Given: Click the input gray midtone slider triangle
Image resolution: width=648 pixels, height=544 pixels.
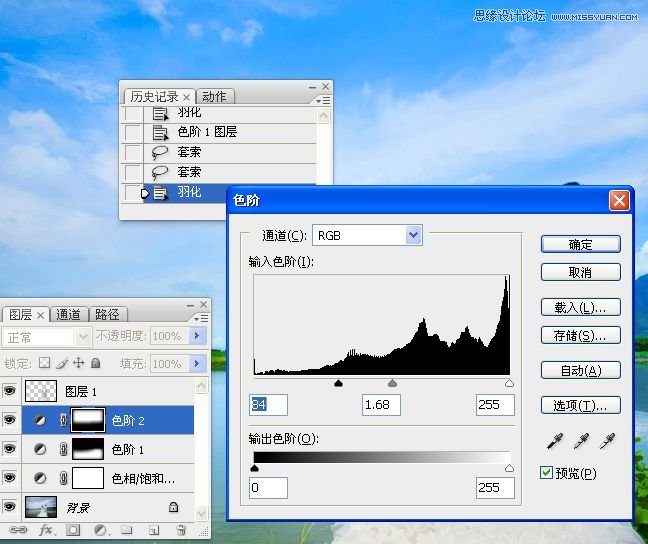Looking at the screenshot, I should tap(392, 383).
